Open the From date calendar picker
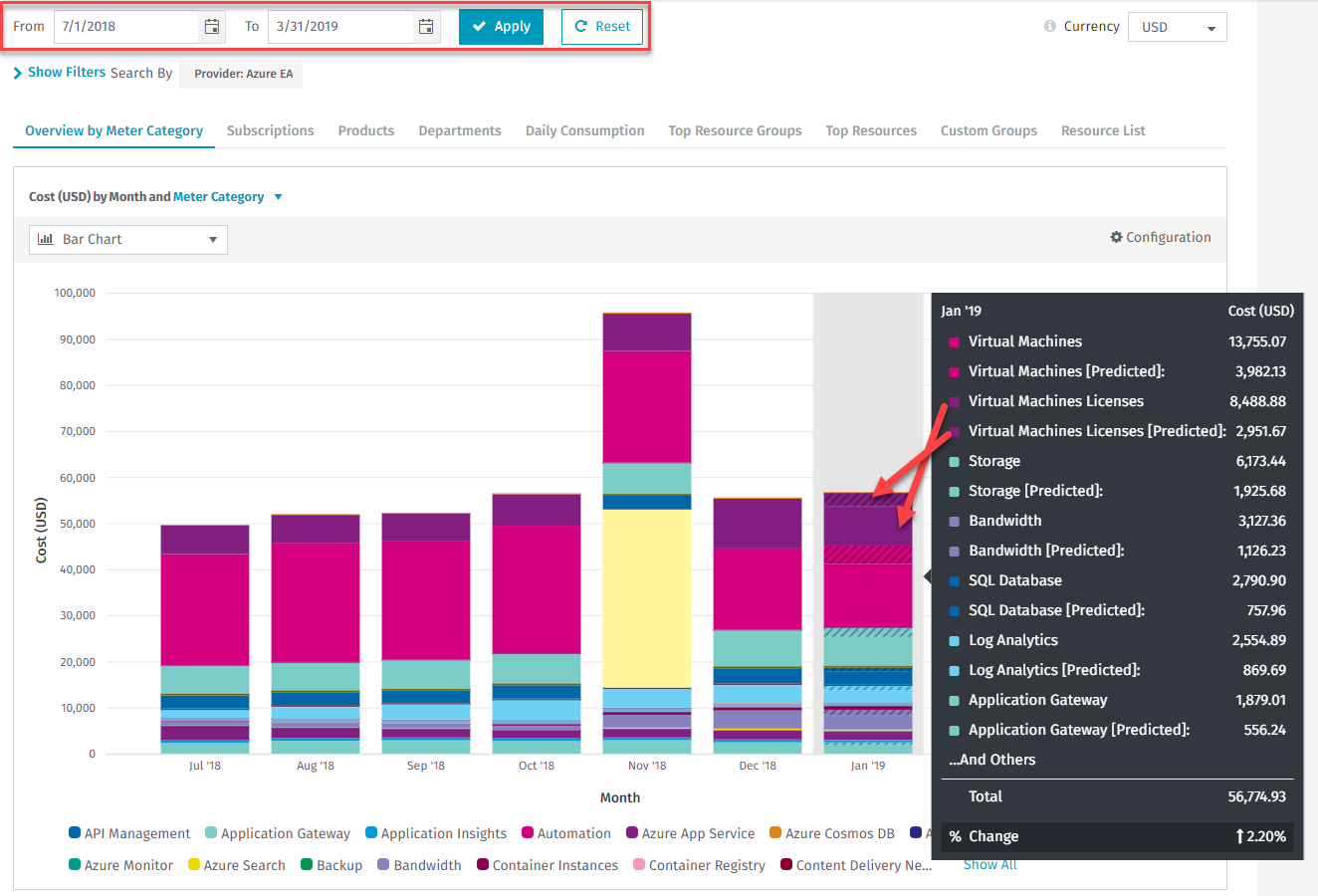 tap(212, 27)
